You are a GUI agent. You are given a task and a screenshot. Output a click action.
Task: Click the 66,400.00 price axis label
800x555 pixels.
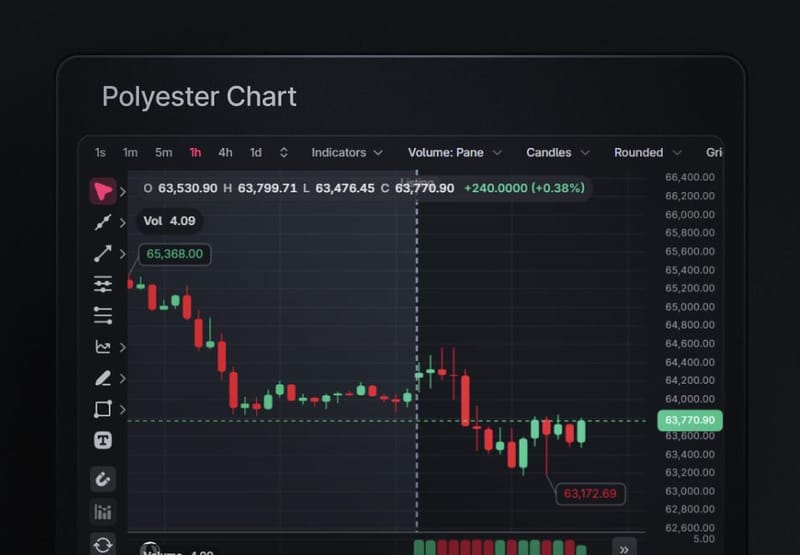(x=690, y=177)
